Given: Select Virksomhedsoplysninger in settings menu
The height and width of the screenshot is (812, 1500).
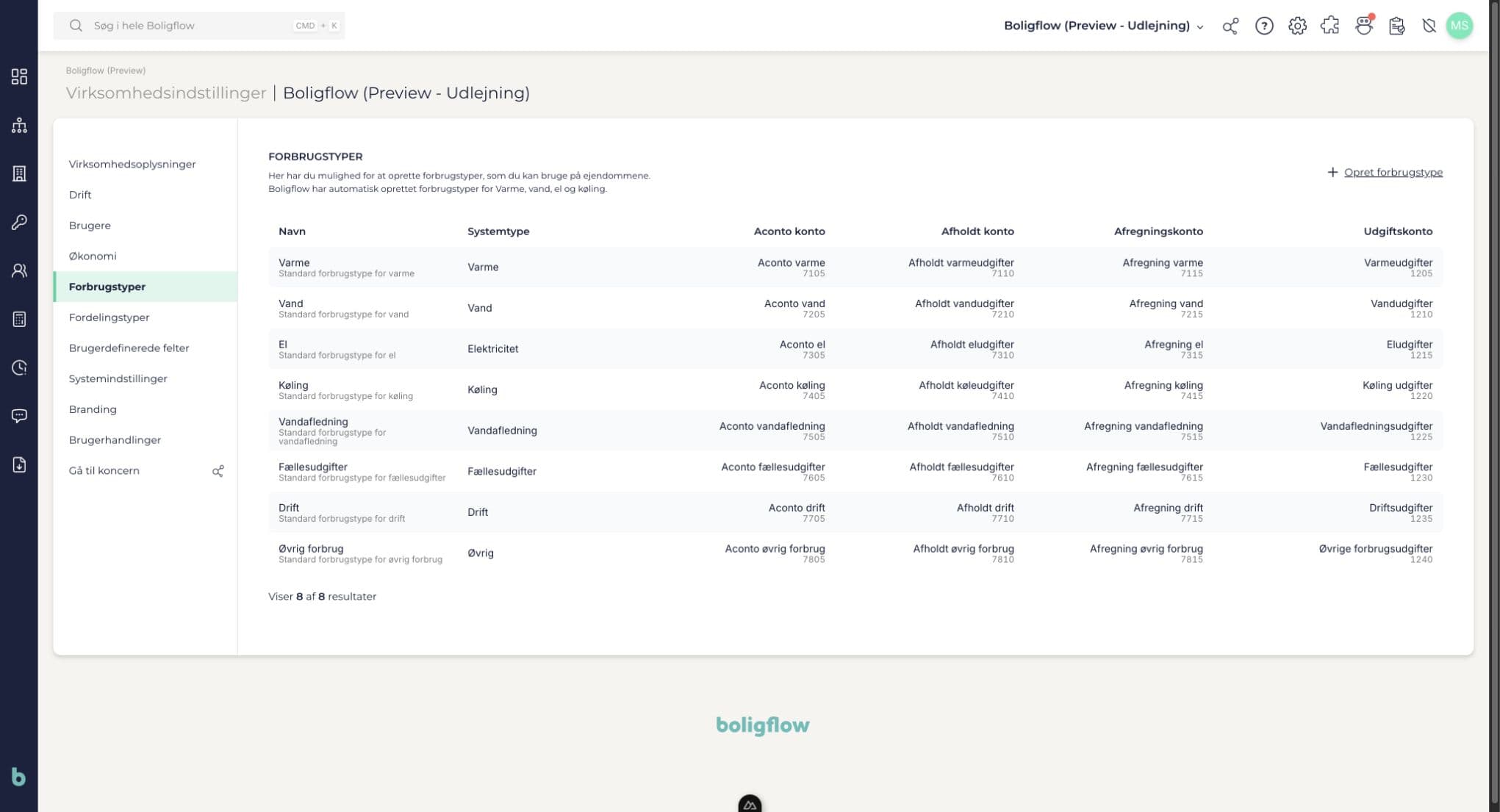Looking at the screenshot, I should click(x=132, y=164).
